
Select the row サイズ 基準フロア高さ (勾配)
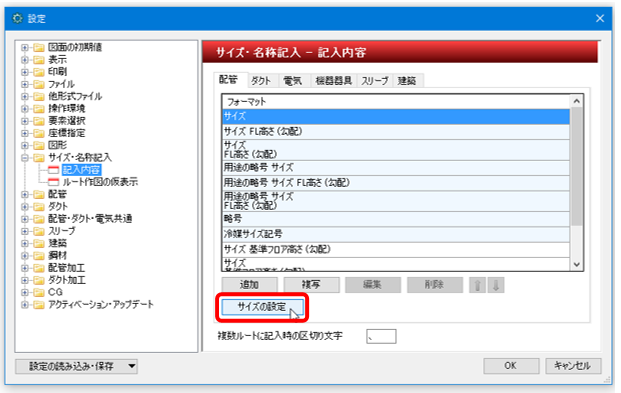click(x=396, y=250)
